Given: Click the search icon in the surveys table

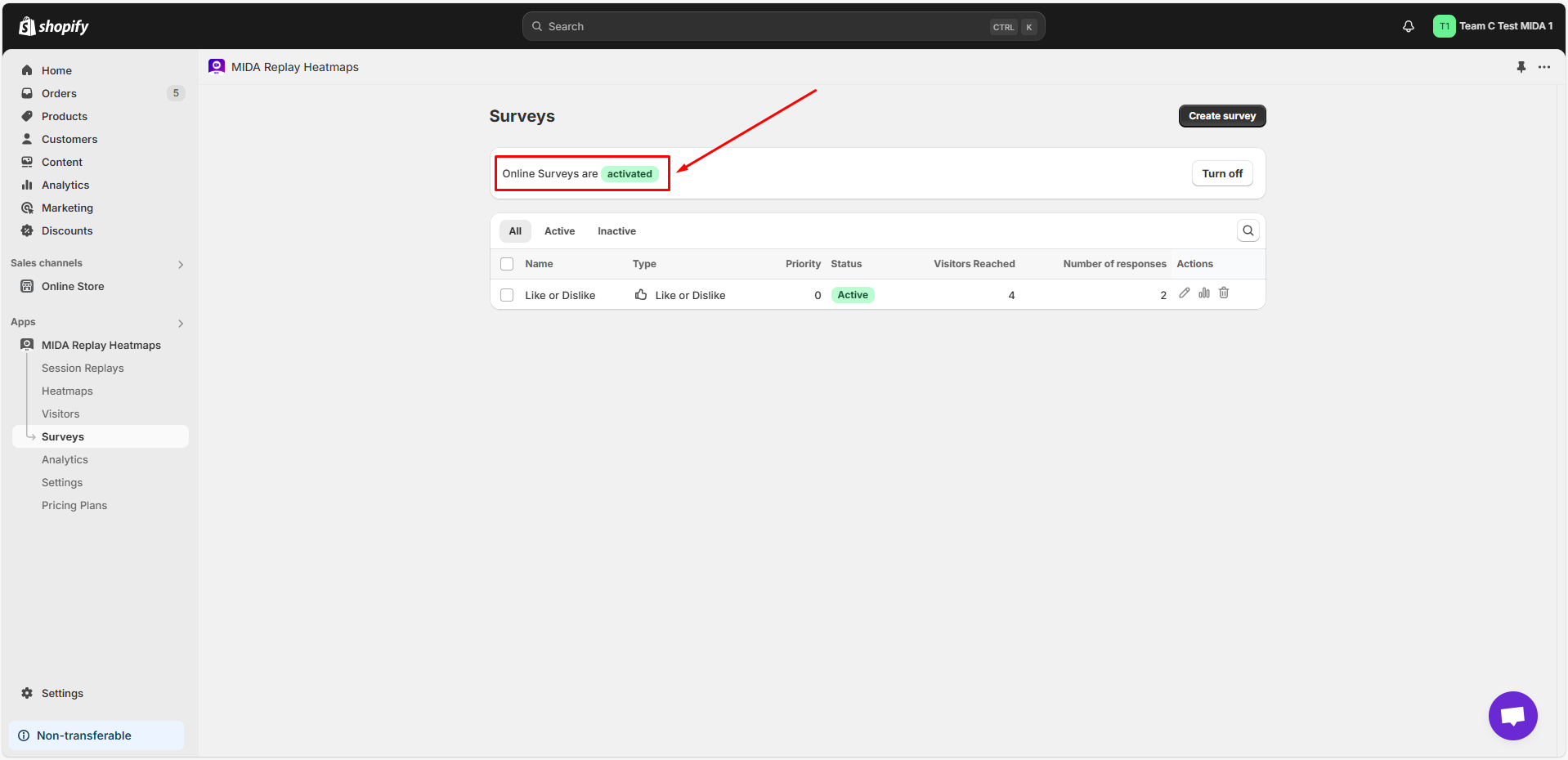Looking at the screenshot, I should (x=1248, y=231).
